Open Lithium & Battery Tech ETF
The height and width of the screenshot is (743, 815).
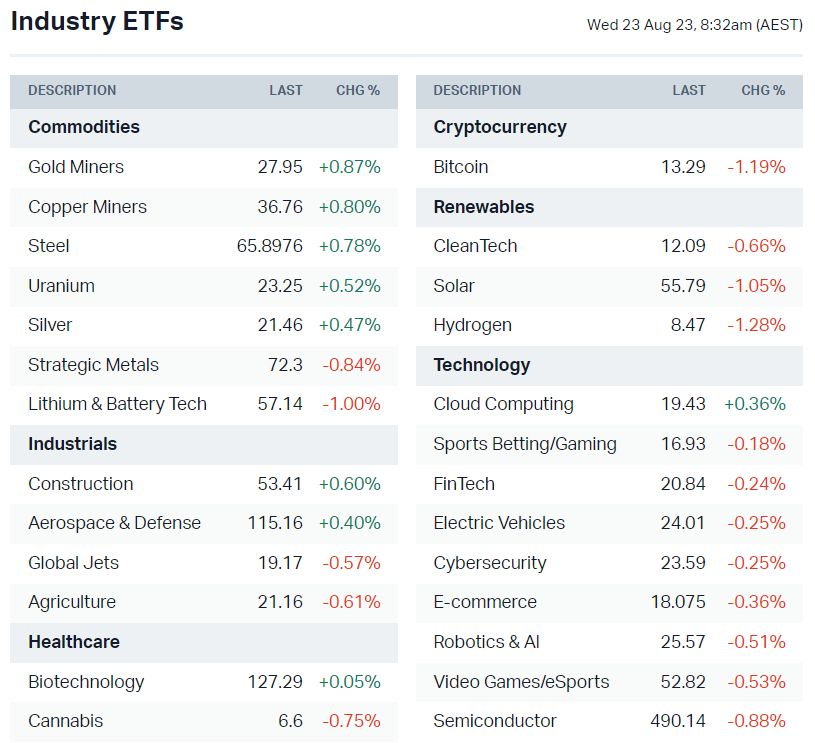(117, 404)
